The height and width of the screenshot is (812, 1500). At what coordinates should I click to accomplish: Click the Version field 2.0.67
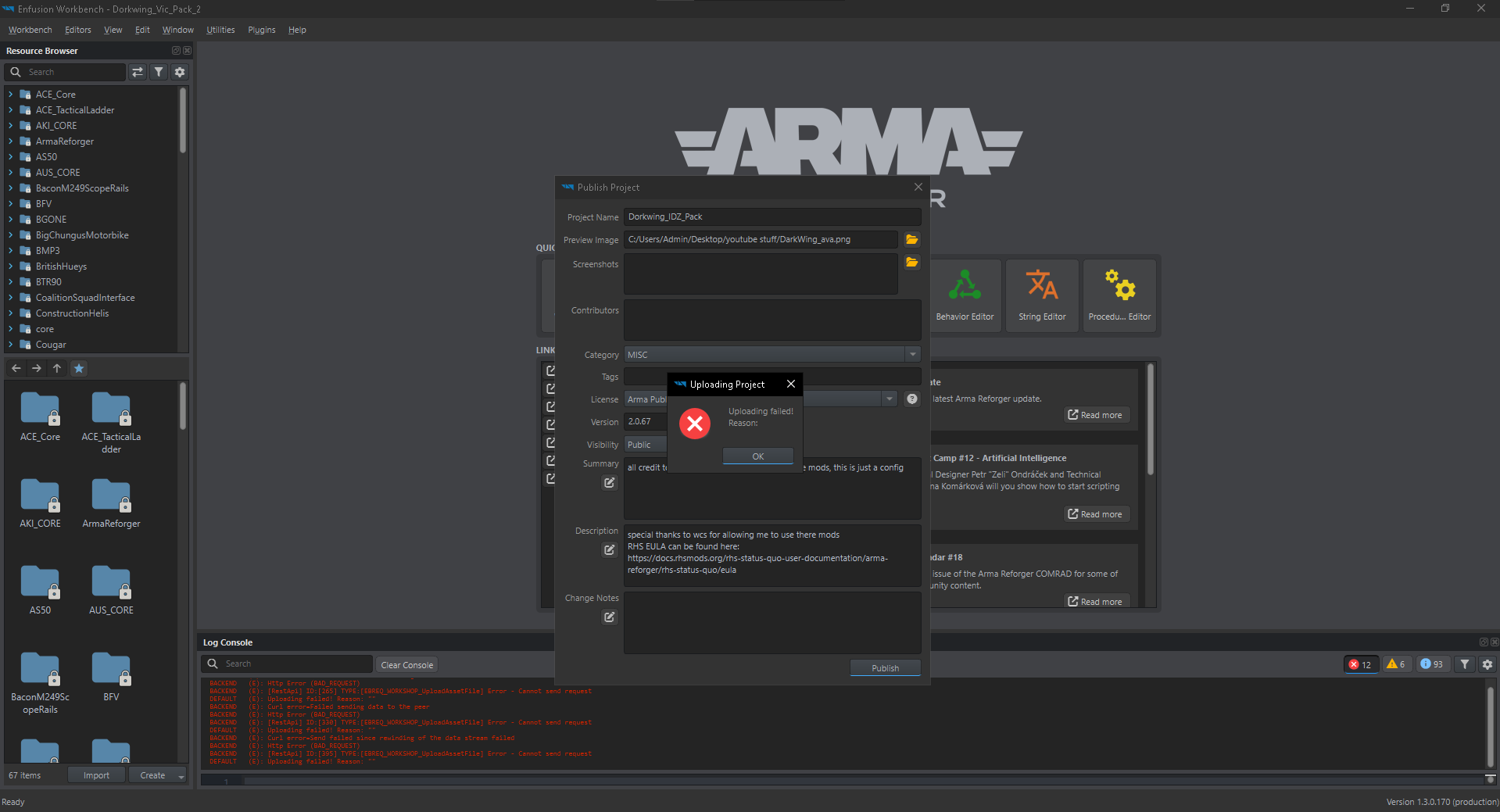pos(646,421)
